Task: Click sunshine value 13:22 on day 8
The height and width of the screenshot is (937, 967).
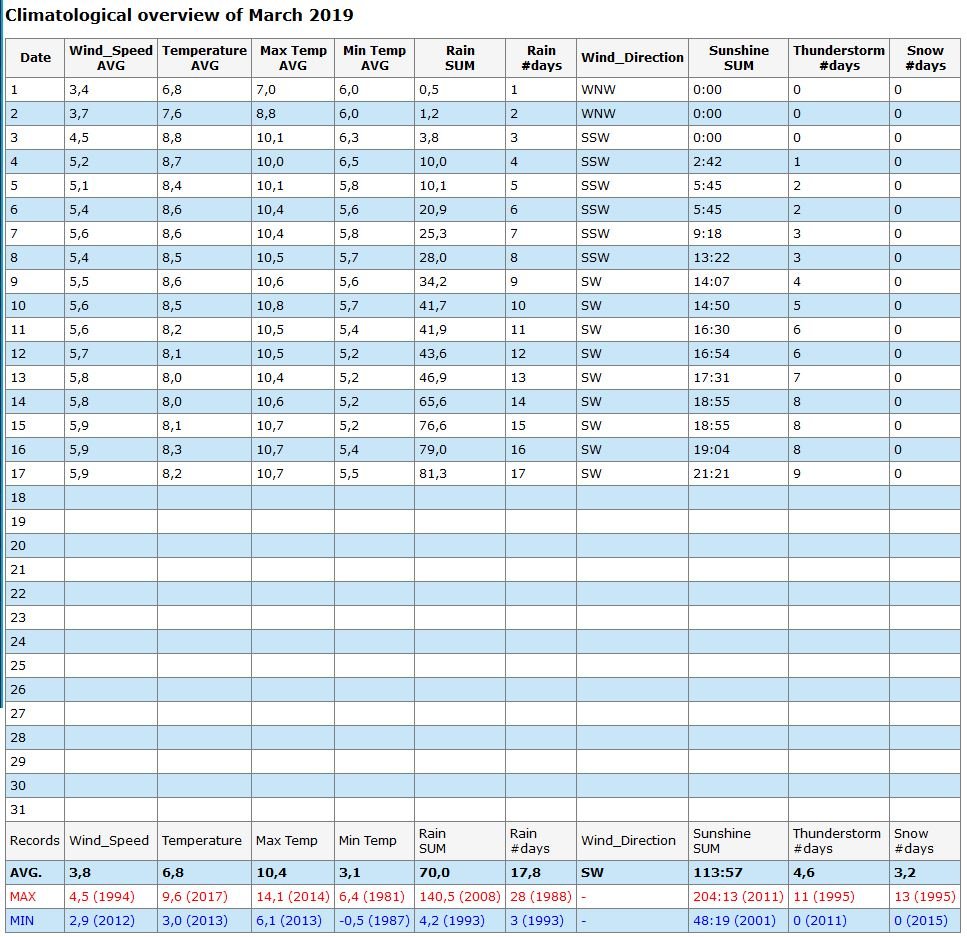Action: click(x=711, y=258)
